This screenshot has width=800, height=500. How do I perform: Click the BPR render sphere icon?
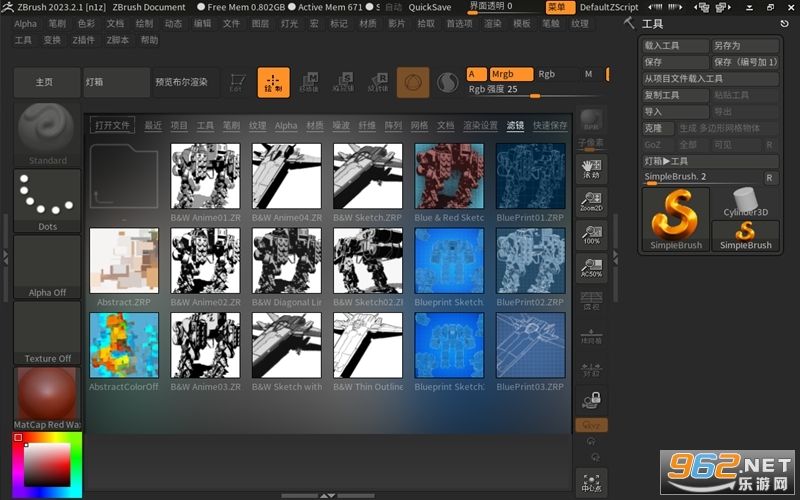pyautogui.click(x=591, y=120)
